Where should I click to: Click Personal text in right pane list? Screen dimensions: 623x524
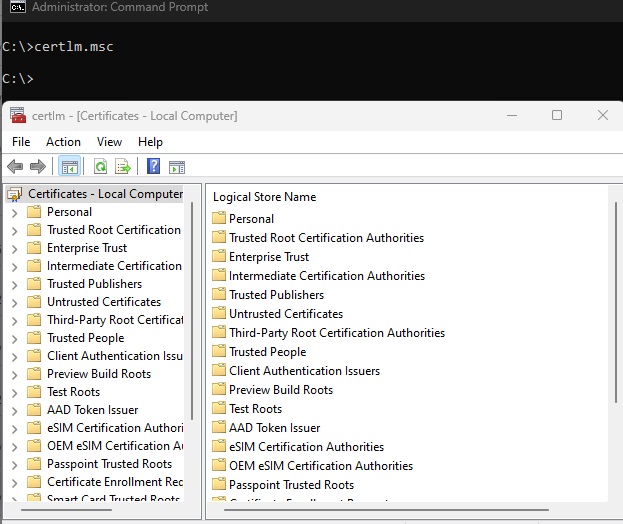[252, 218]
